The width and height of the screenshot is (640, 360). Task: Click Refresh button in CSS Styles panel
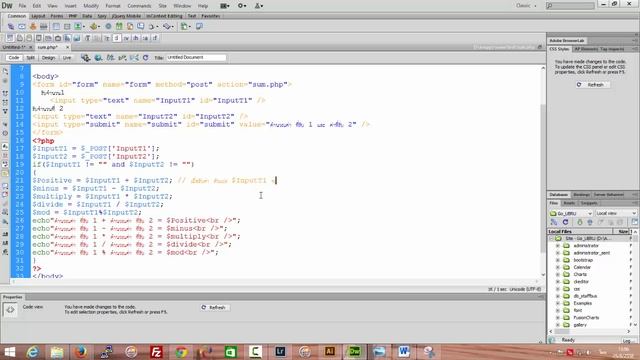(x=593, y=84)
